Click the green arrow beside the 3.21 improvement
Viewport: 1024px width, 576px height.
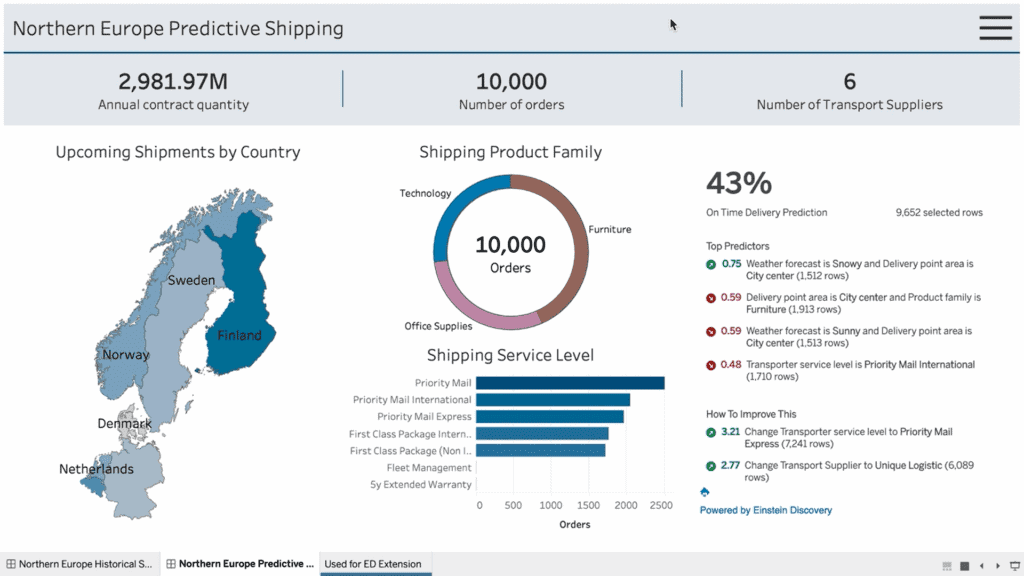(x=711, y=432)
